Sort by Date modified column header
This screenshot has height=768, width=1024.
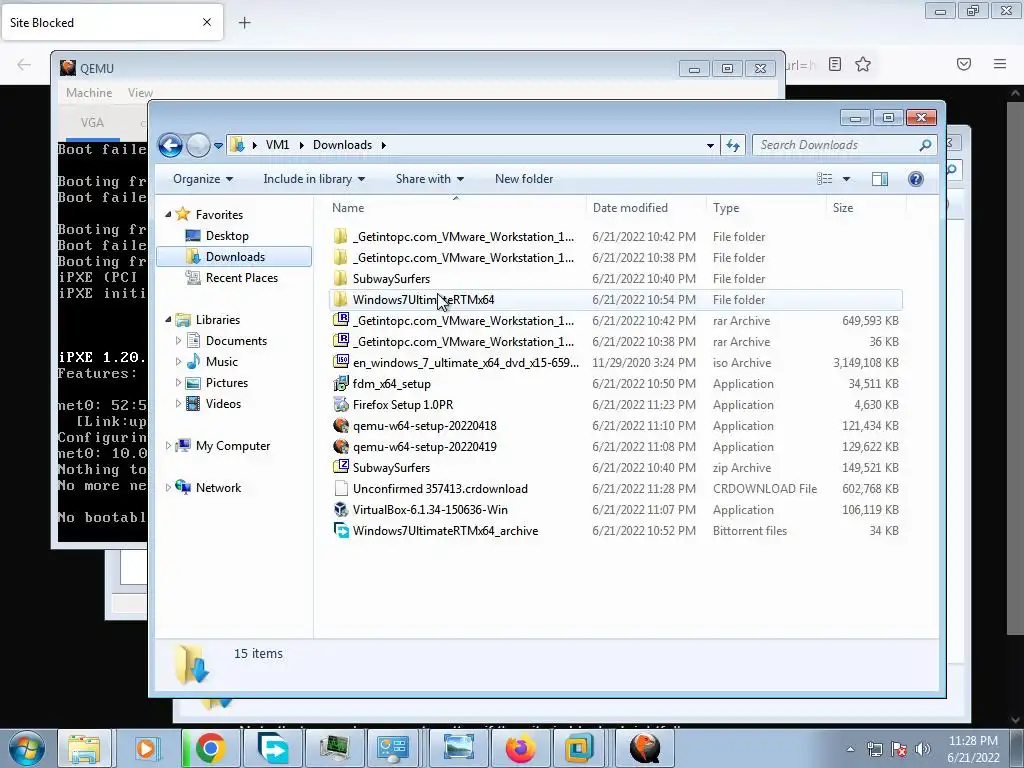click(630, 208)
